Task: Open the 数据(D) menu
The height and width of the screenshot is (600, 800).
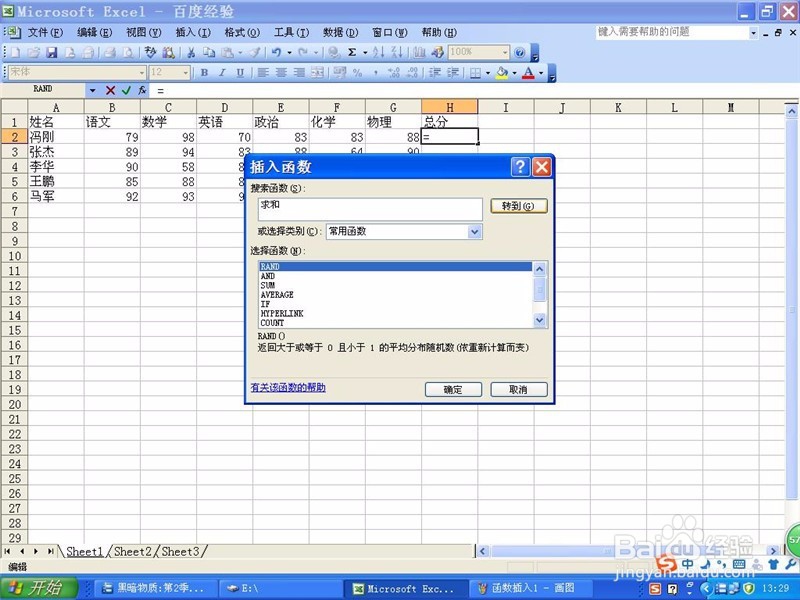Action: [340, 33]
